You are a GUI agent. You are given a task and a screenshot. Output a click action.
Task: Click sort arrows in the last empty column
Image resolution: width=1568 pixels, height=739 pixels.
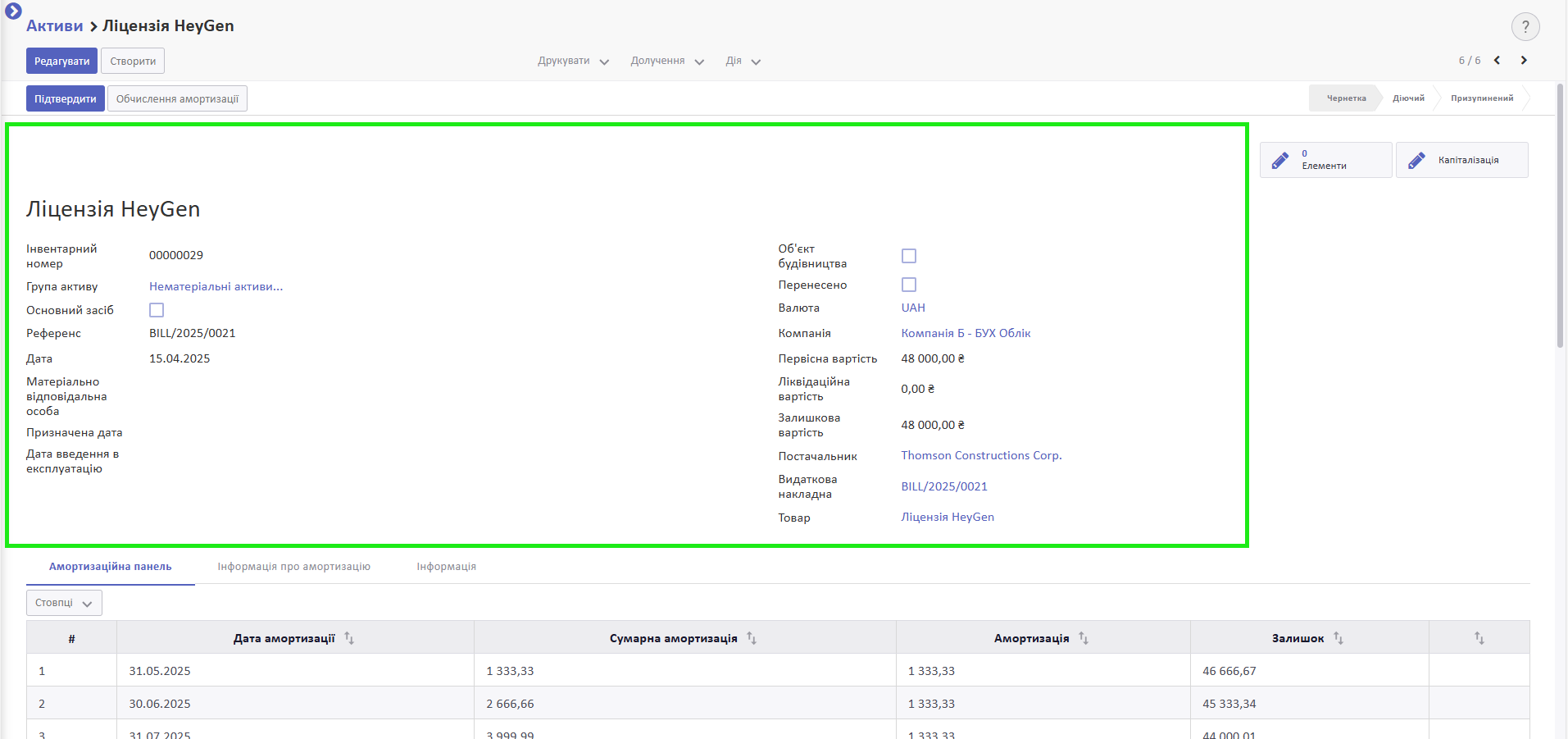pyautogui.click(x=1479, y=638)
